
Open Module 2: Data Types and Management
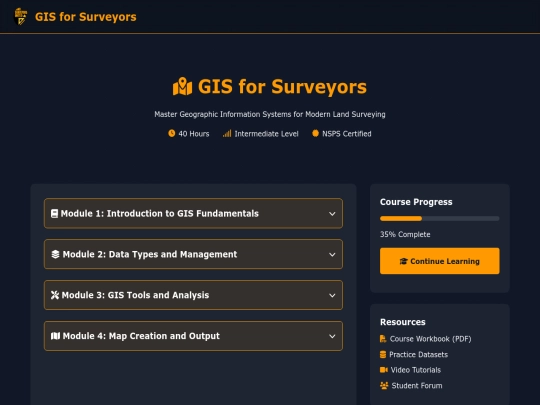[x=193, y=254]
